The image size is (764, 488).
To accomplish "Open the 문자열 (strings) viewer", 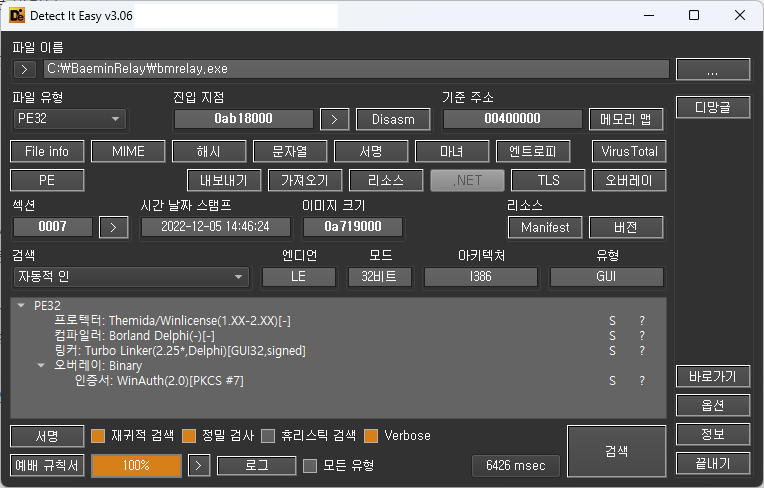I will click(290, 151).
